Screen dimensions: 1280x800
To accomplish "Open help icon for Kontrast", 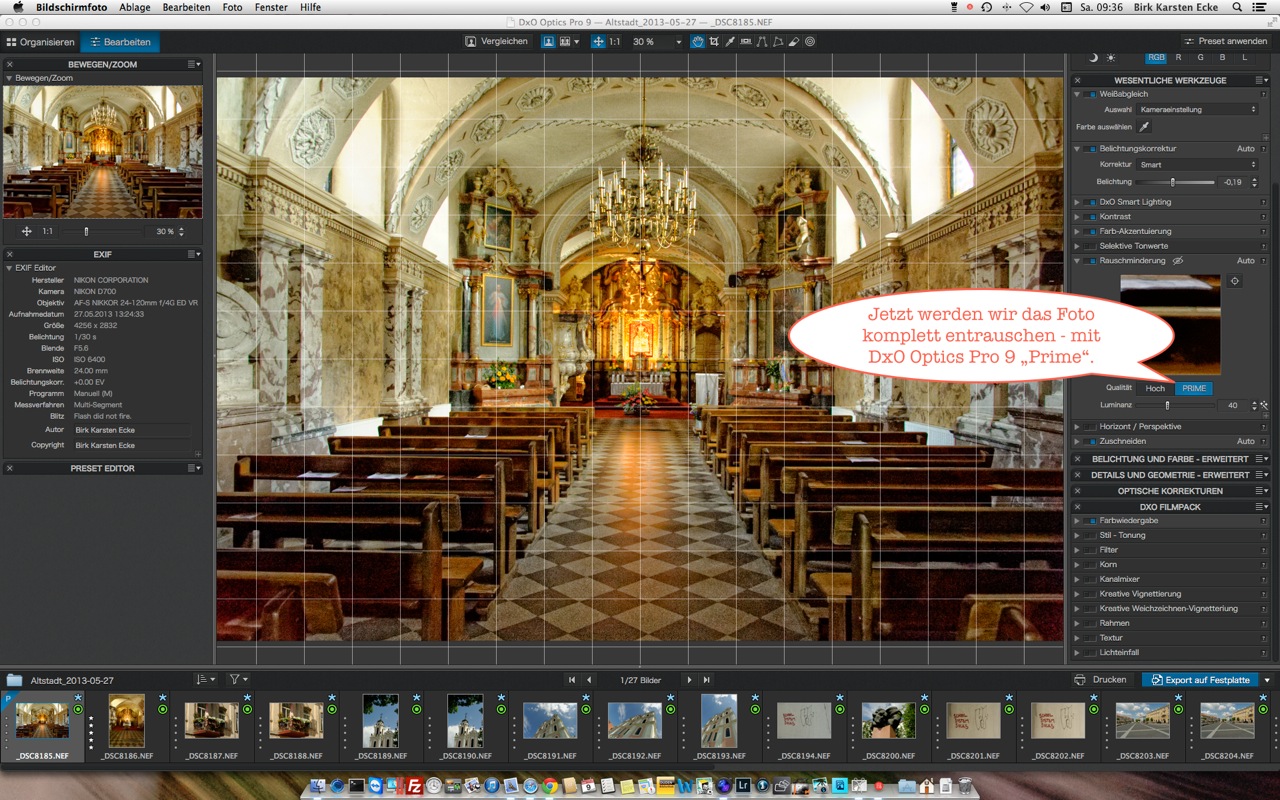I will tap(1265, 216).
